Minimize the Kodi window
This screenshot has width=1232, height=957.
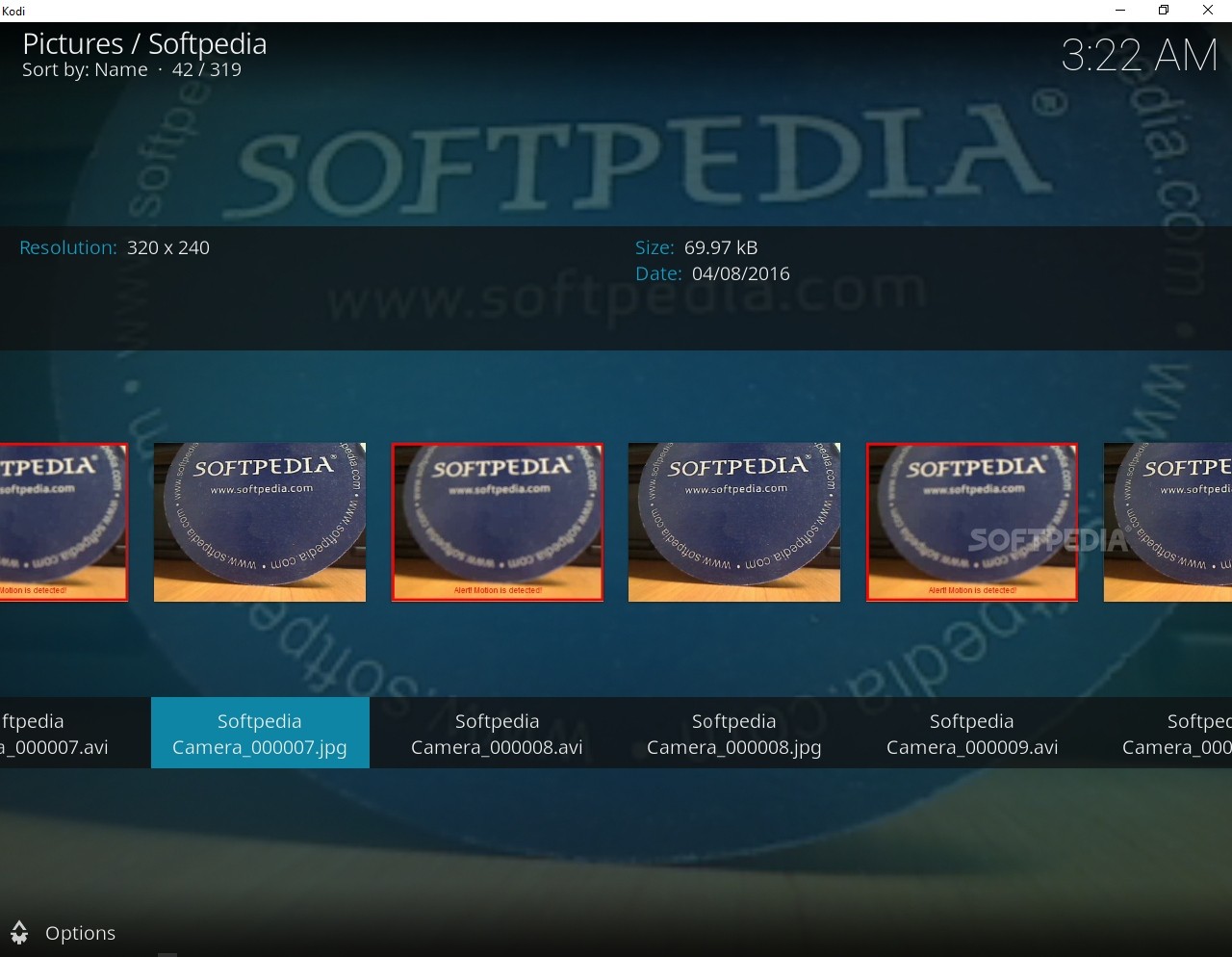[1119, 11]
